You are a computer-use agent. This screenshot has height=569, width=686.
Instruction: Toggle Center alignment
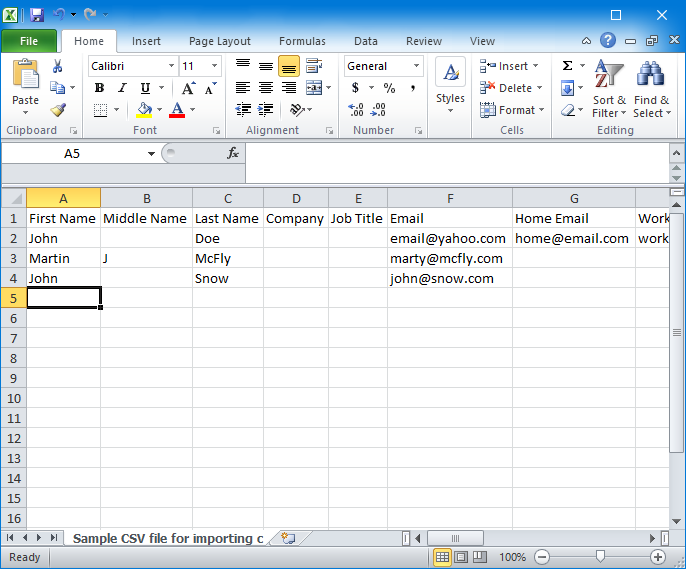point(266,88)
